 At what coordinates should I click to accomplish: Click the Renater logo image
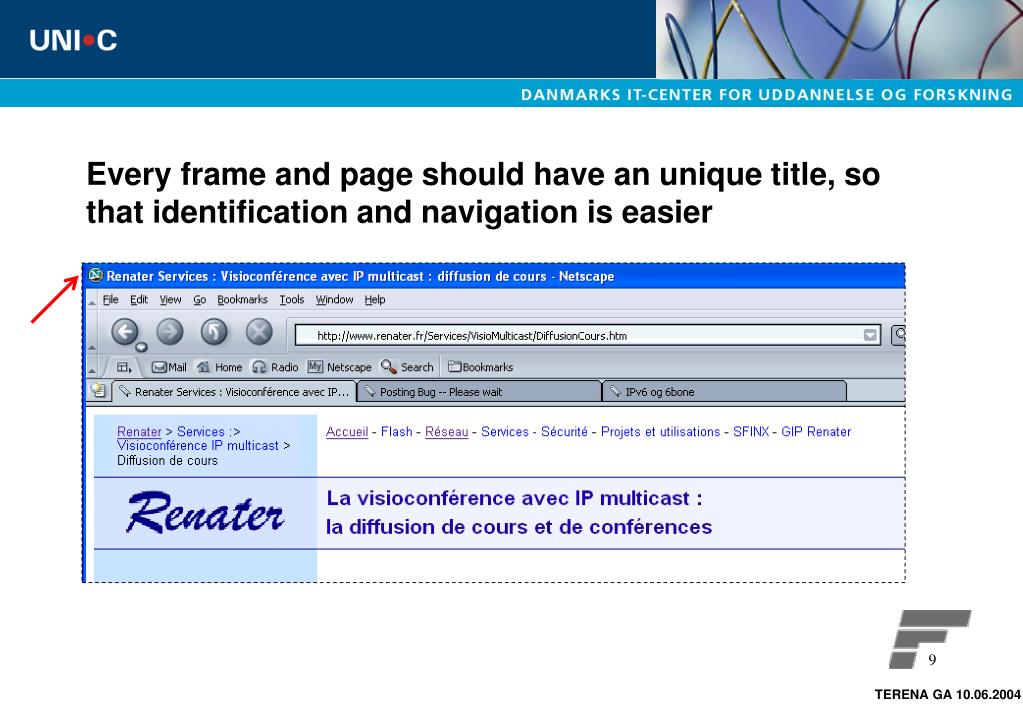(x=205, y=513)
